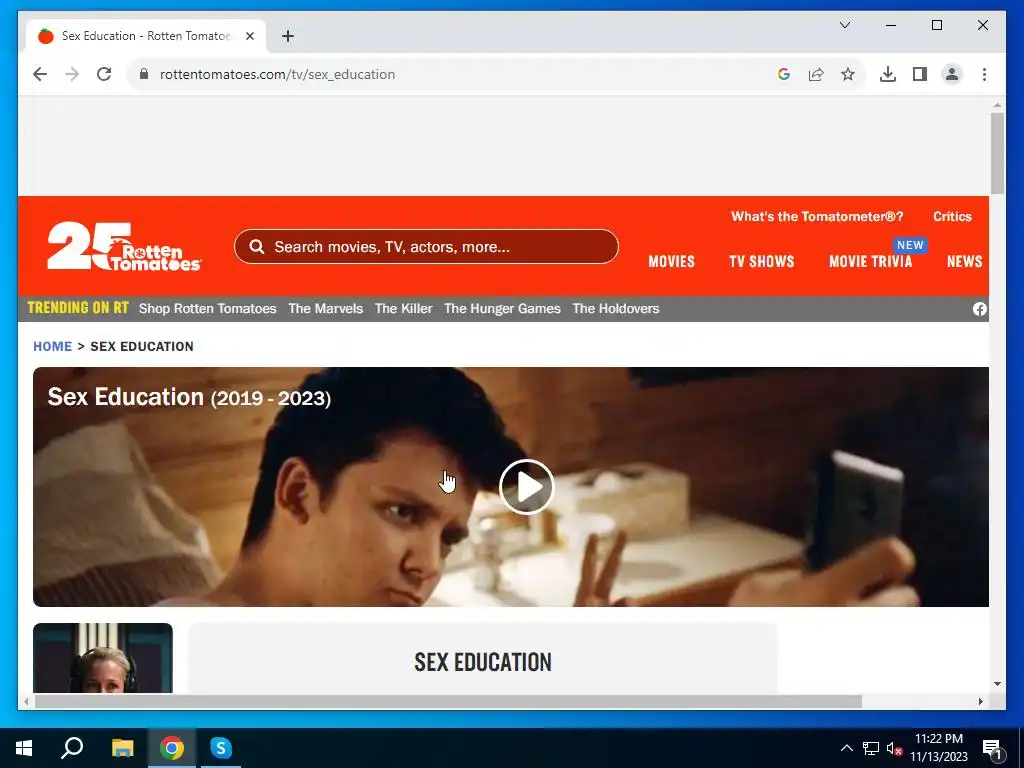Open Rotten Tomatoes Facebook icon
The width and height of the screenshot is (1024, 768).
(x=980, y=309)
